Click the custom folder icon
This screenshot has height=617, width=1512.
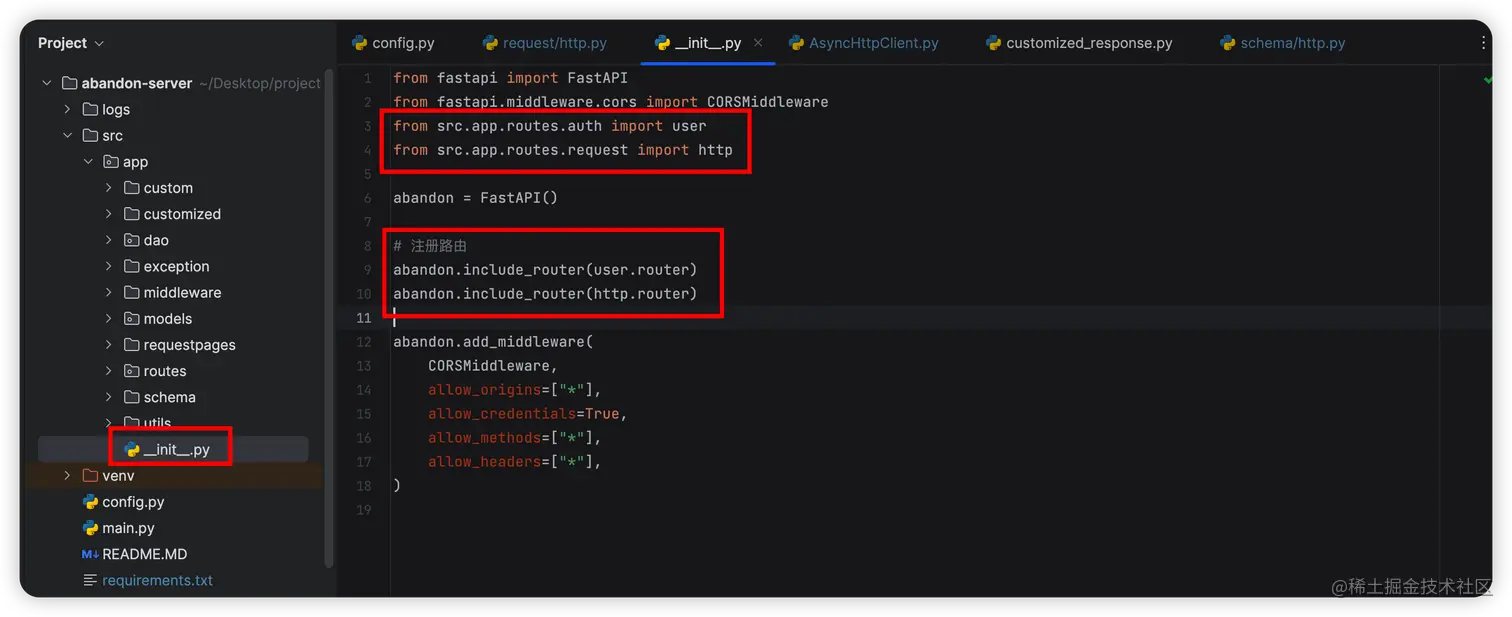click(x=132, y=187)
